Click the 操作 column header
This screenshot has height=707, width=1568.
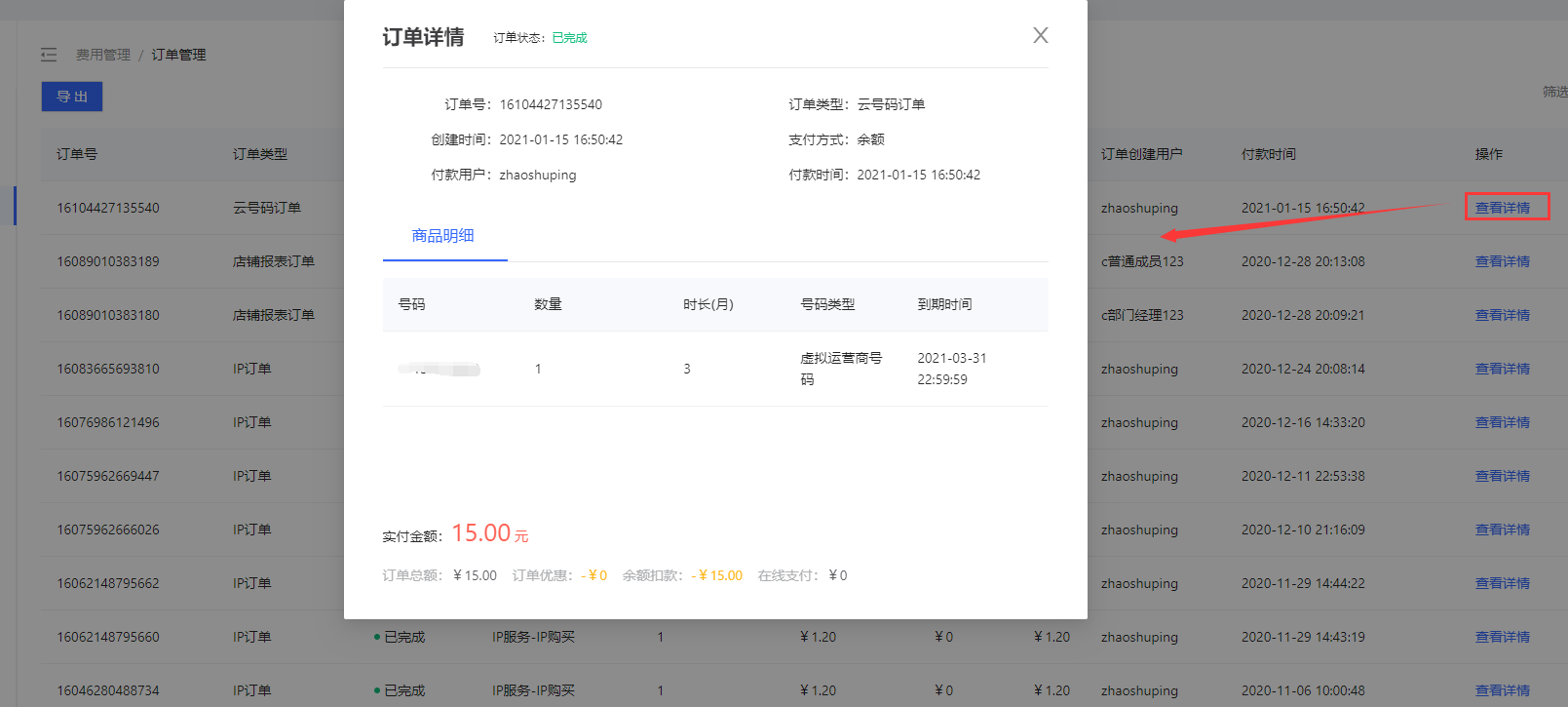[x=1489, y=154]
